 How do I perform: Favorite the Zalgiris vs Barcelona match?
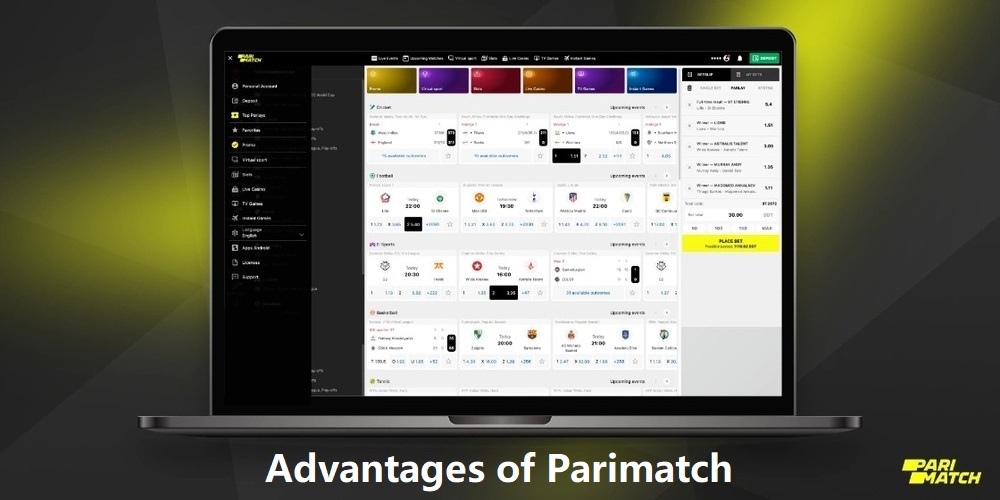coord(541,362)
